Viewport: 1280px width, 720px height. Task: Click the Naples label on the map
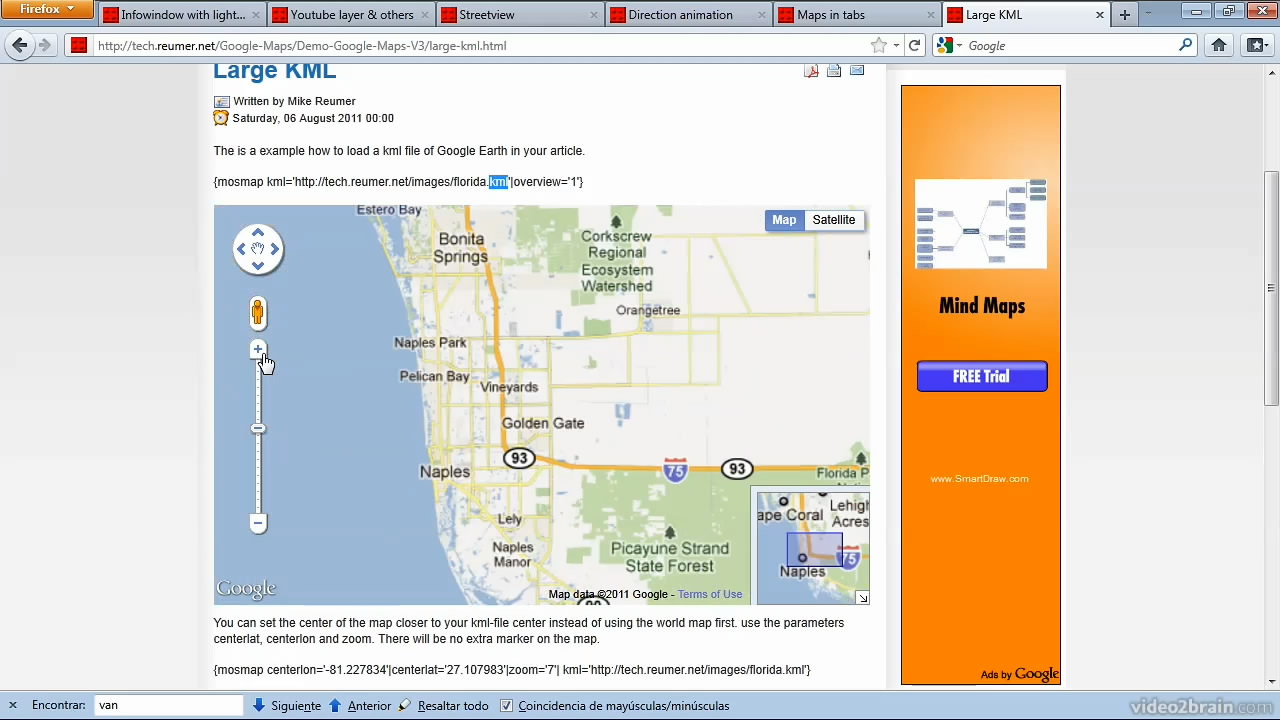(444, 471)
